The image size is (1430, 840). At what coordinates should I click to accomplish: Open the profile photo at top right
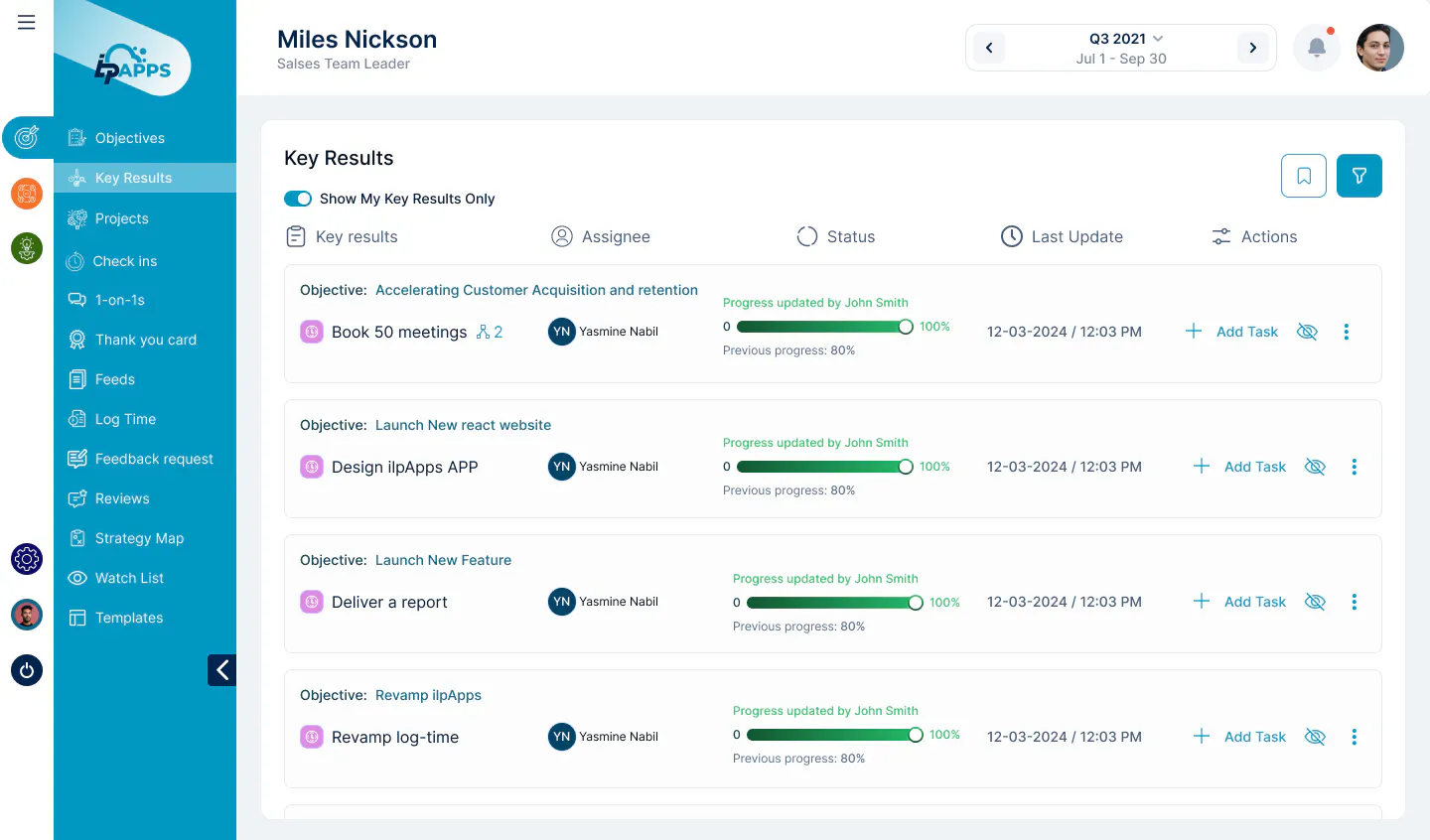tap(1380, 48)
